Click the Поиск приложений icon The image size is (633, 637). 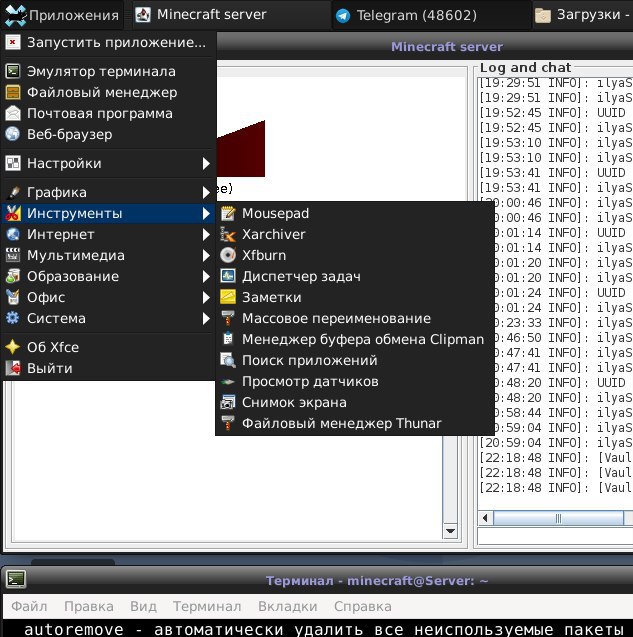pyautogui.click(x=228, y=360)
